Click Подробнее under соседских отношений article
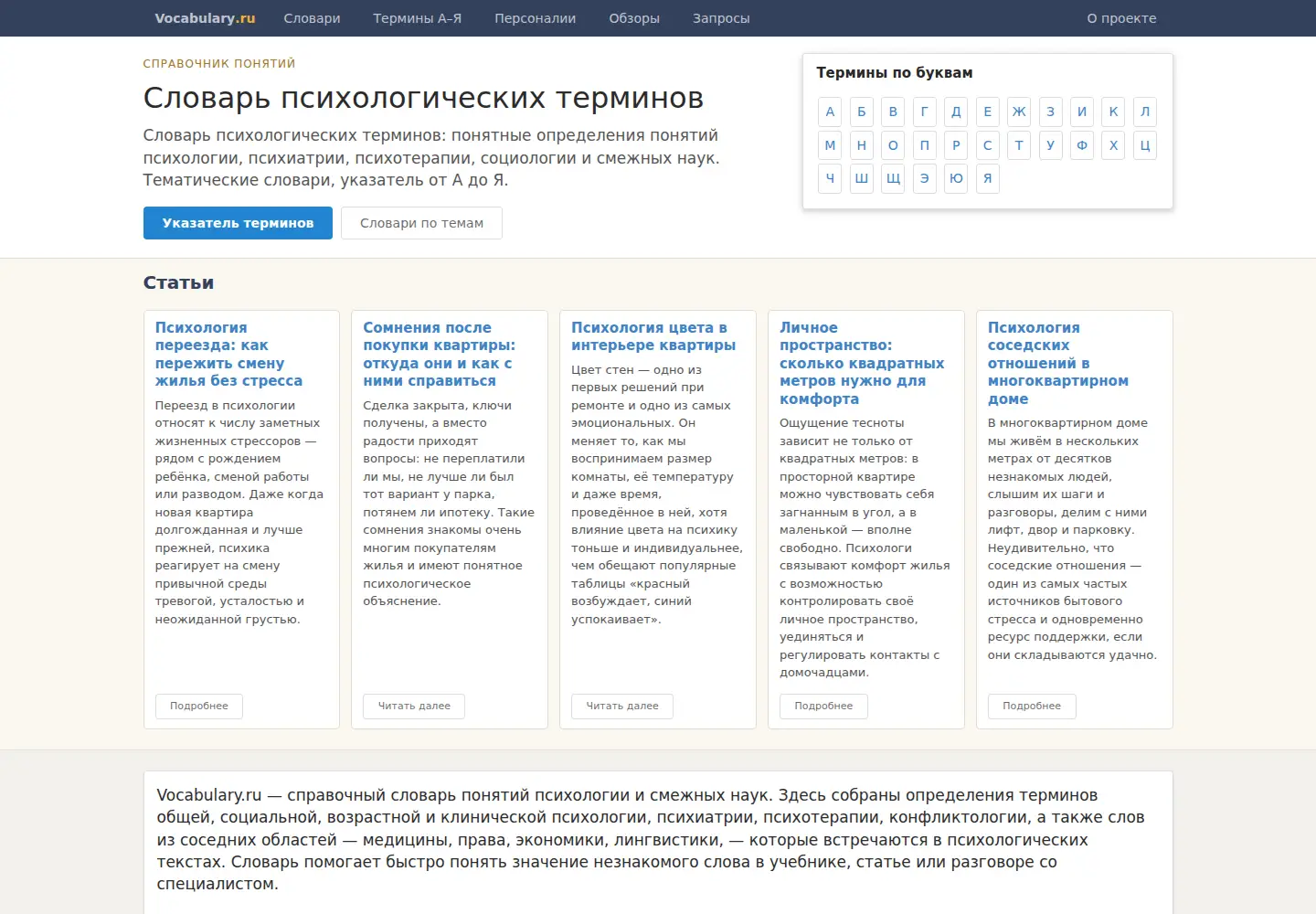Image resolution: width=1316 pixels, height=914 pixels. pos(1032,706)
